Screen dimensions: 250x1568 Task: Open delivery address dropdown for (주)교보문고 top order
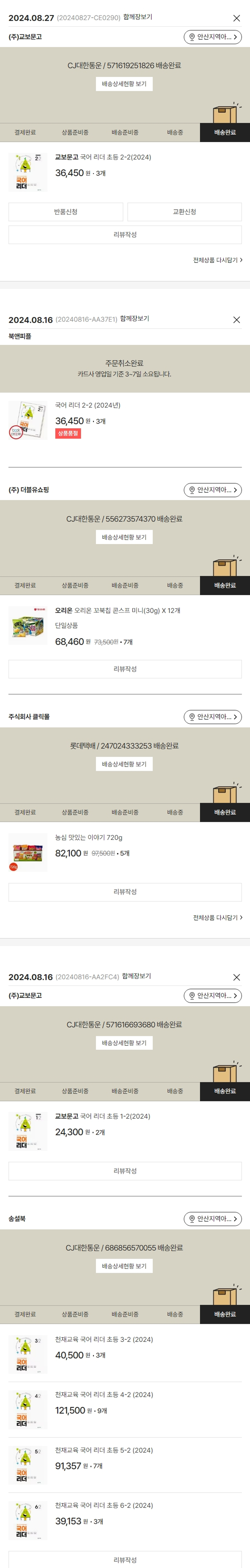212,37
